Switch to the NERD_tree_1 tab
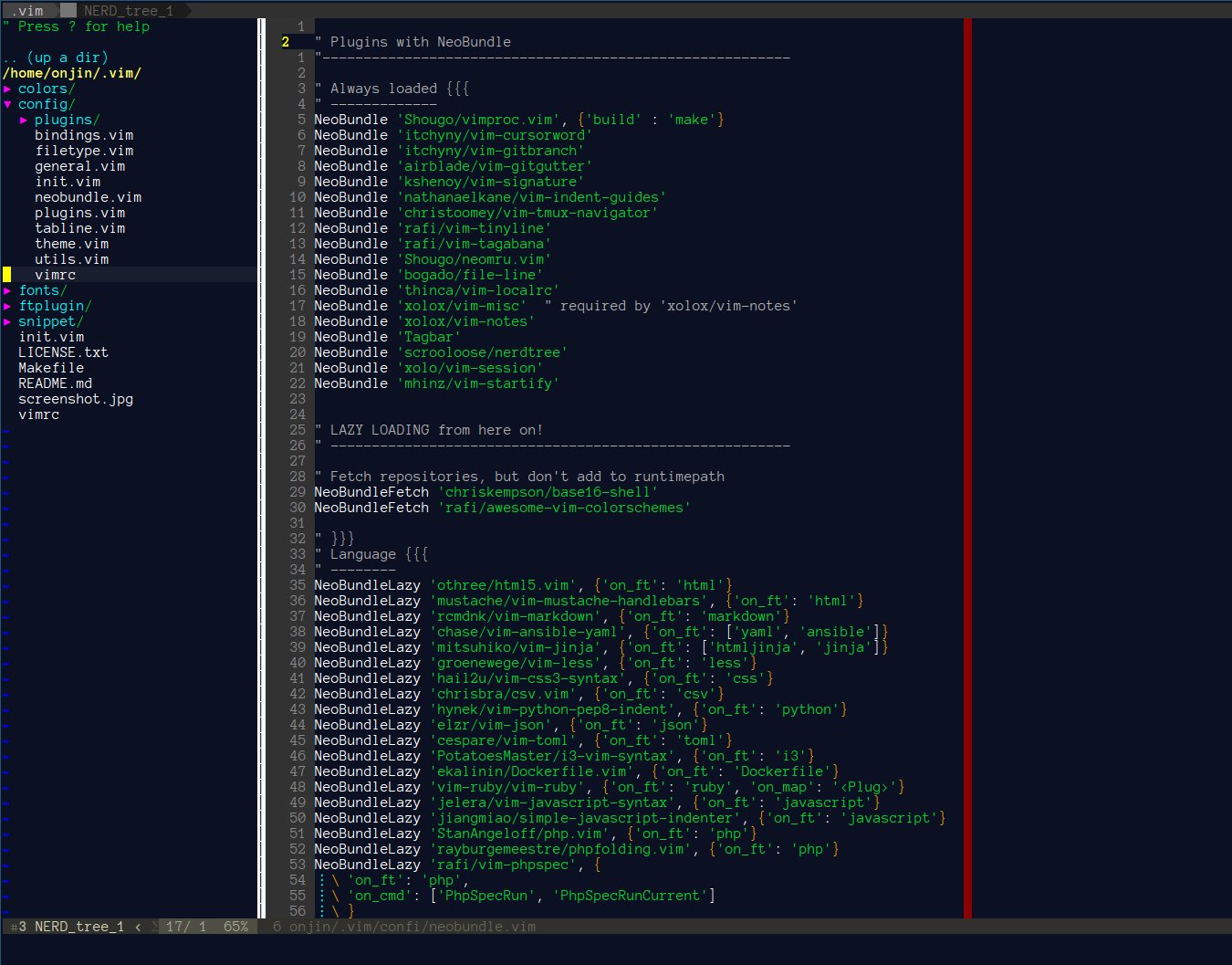The width and height of the screenshot is (1232, 965). pyautogui.click(x=128, y=11)
